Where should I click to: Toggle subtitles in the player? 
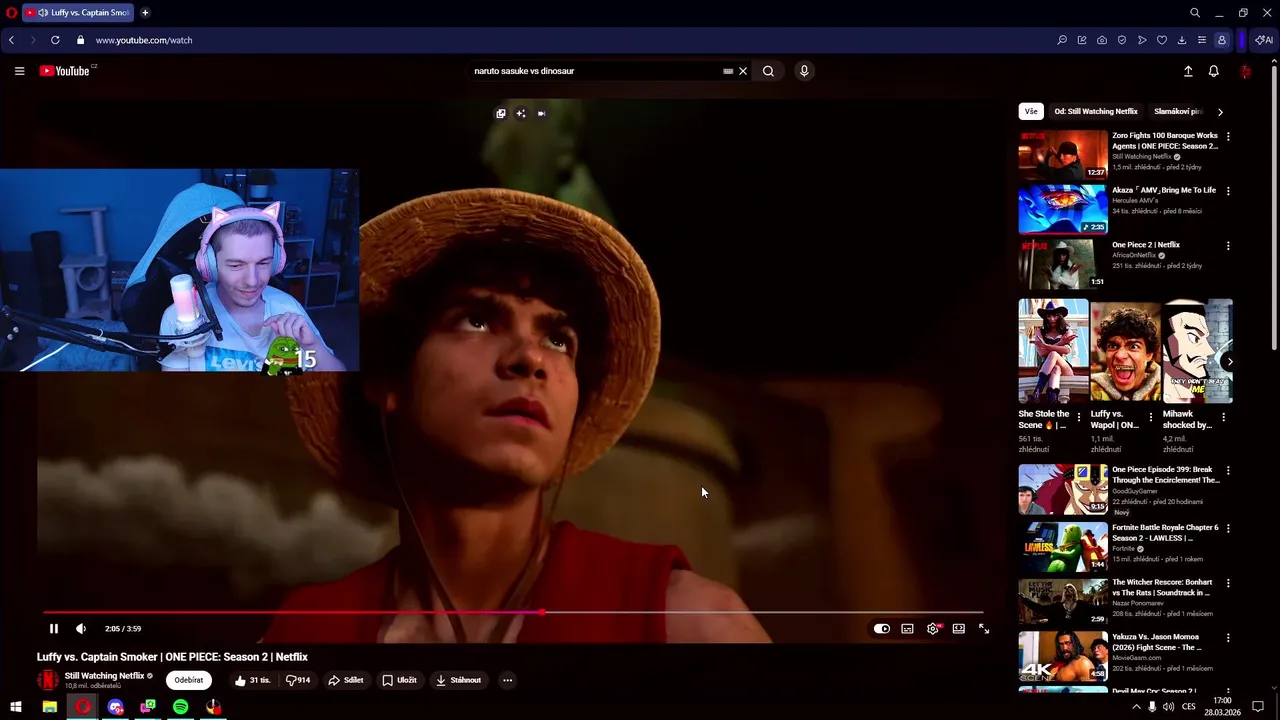pyautogui.click(x=907, y=629)
